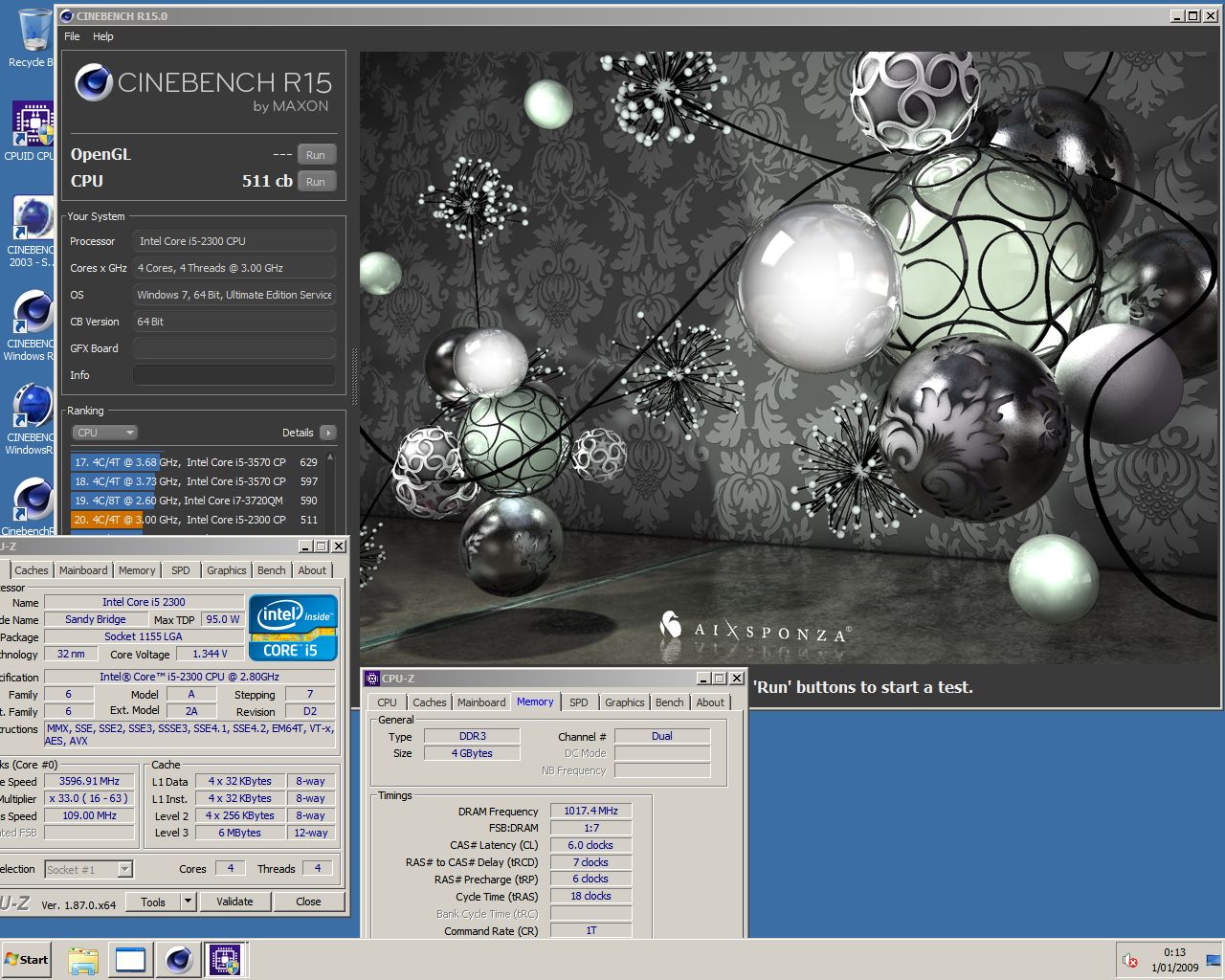Viewport: 1225px width, 980px height.
Task: Click the blank window icon on taskbar
Action: click(x=130, y=960)
